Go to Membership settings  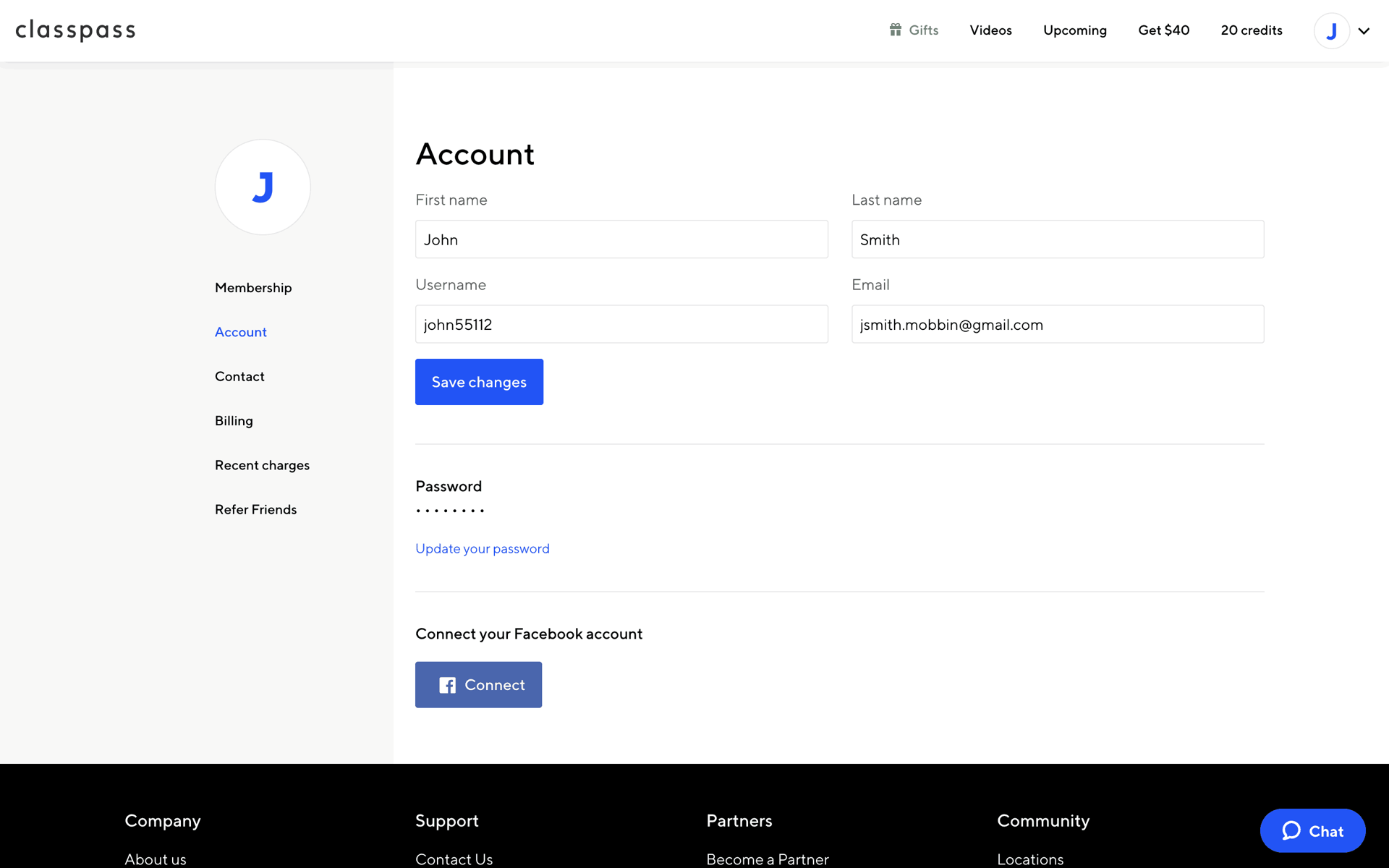tap(253, 288)
